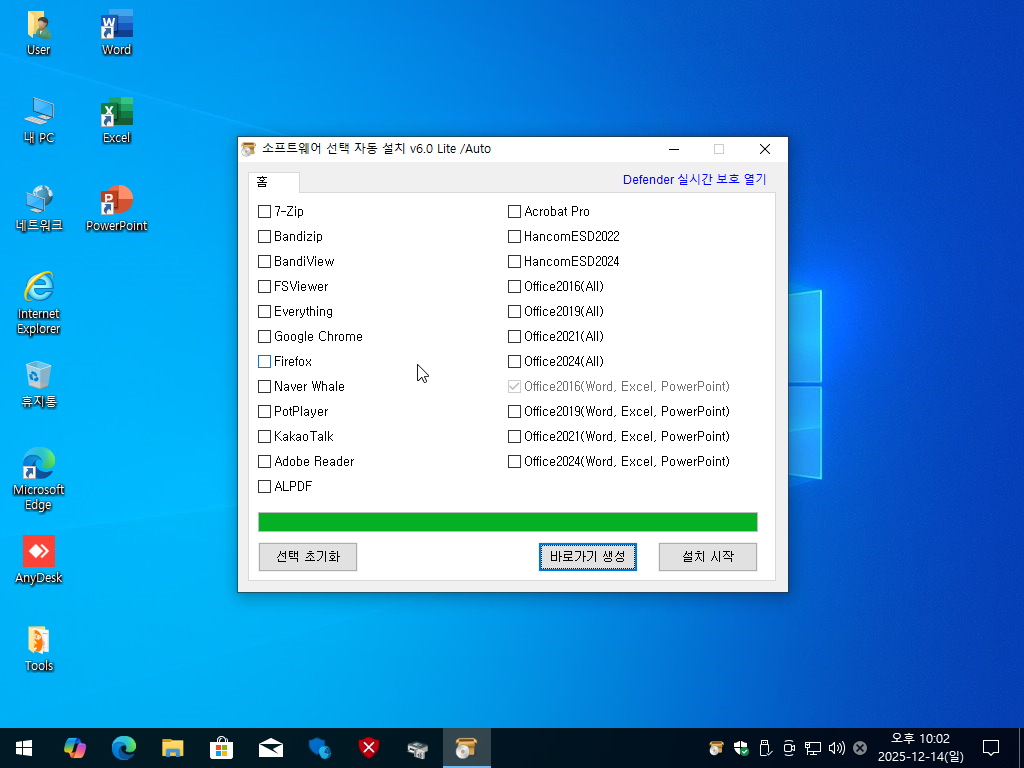Click the USB safely remove tray icon
The height and width of the screenshot is (768, 1024).
pos(765,748)
